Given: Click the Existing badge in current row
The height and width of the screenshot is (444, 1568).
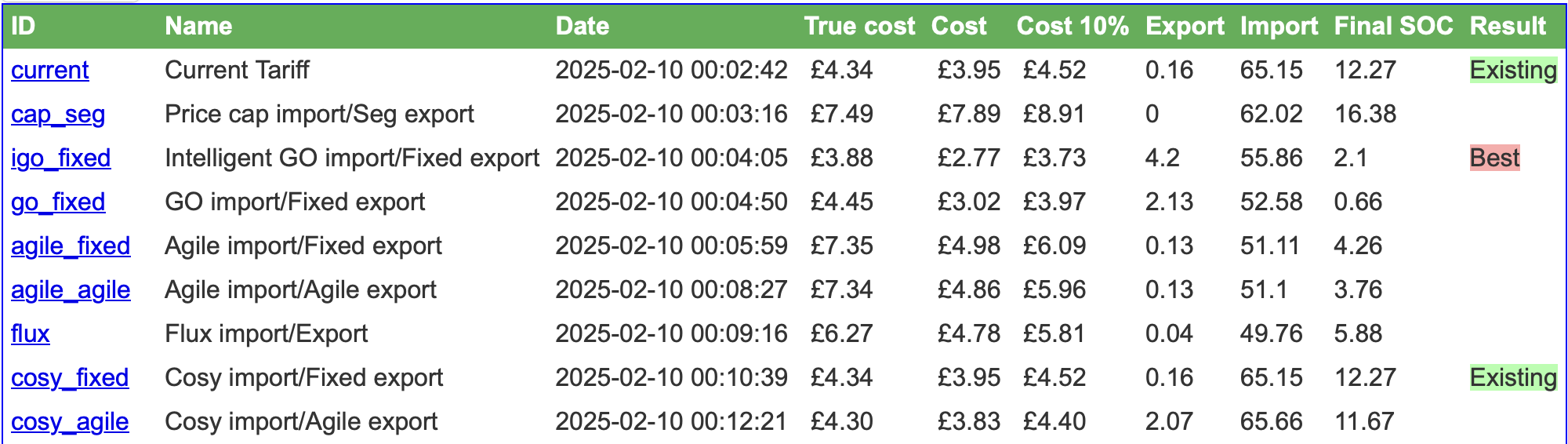Looking at the screenshot, I should click(x=1513, y=71).
